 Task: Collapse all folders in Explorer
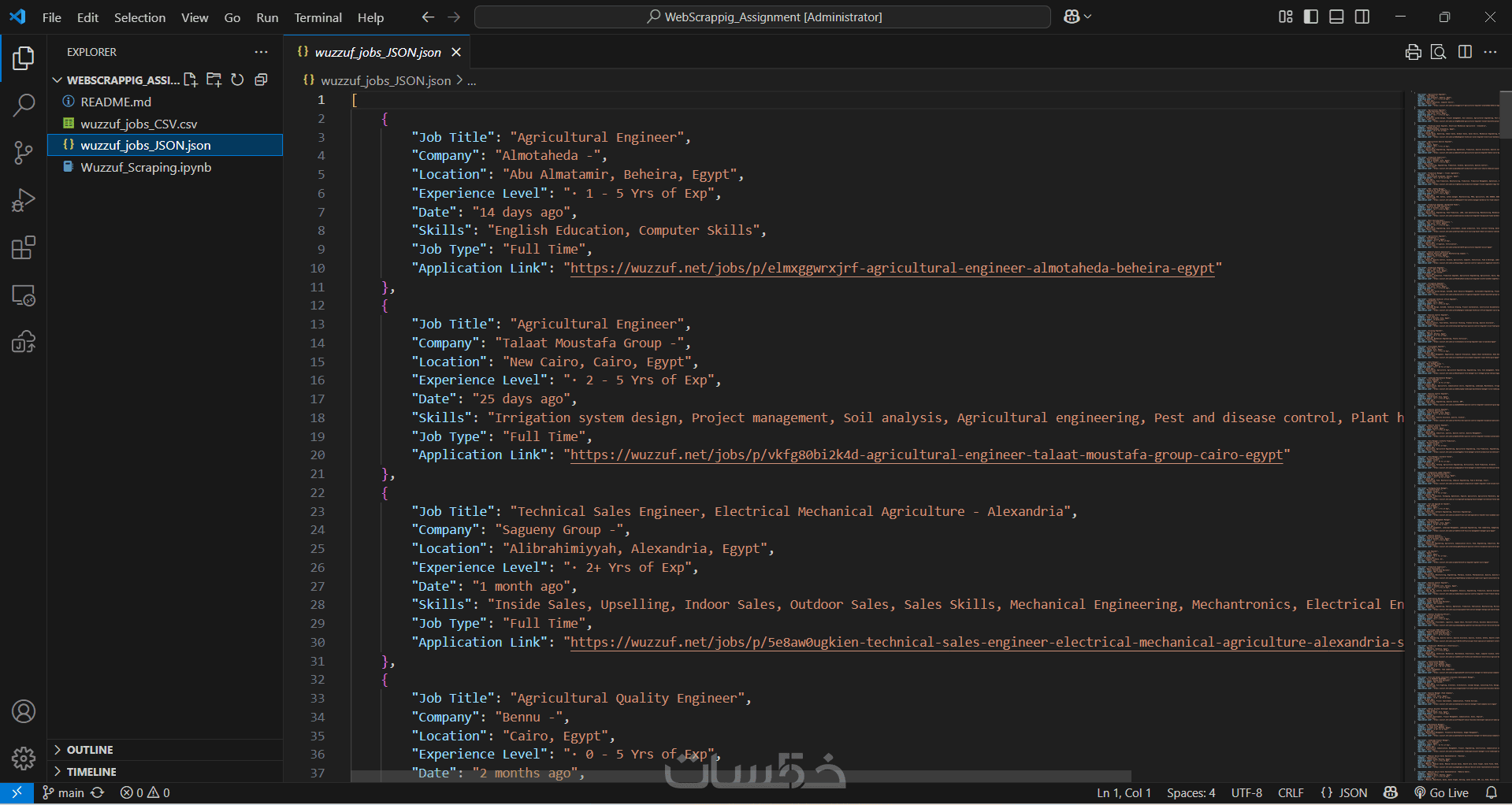coord(261,80)
